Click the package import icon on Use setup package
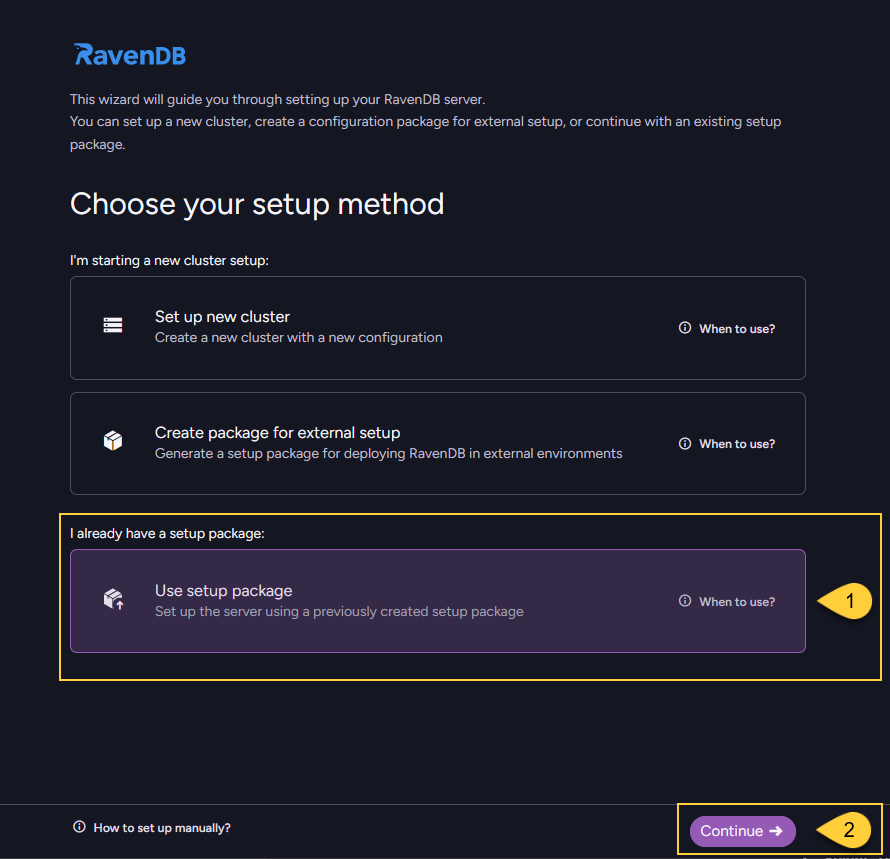 pos(112,598)
